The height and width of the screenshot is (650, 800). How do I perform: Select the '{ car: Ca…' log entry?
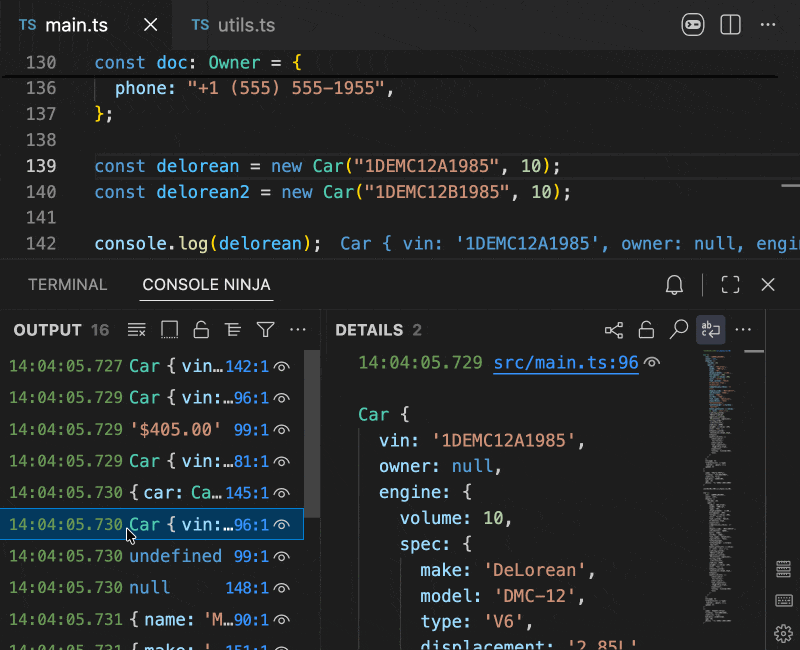pyautogui.click(x=152, y=493)
